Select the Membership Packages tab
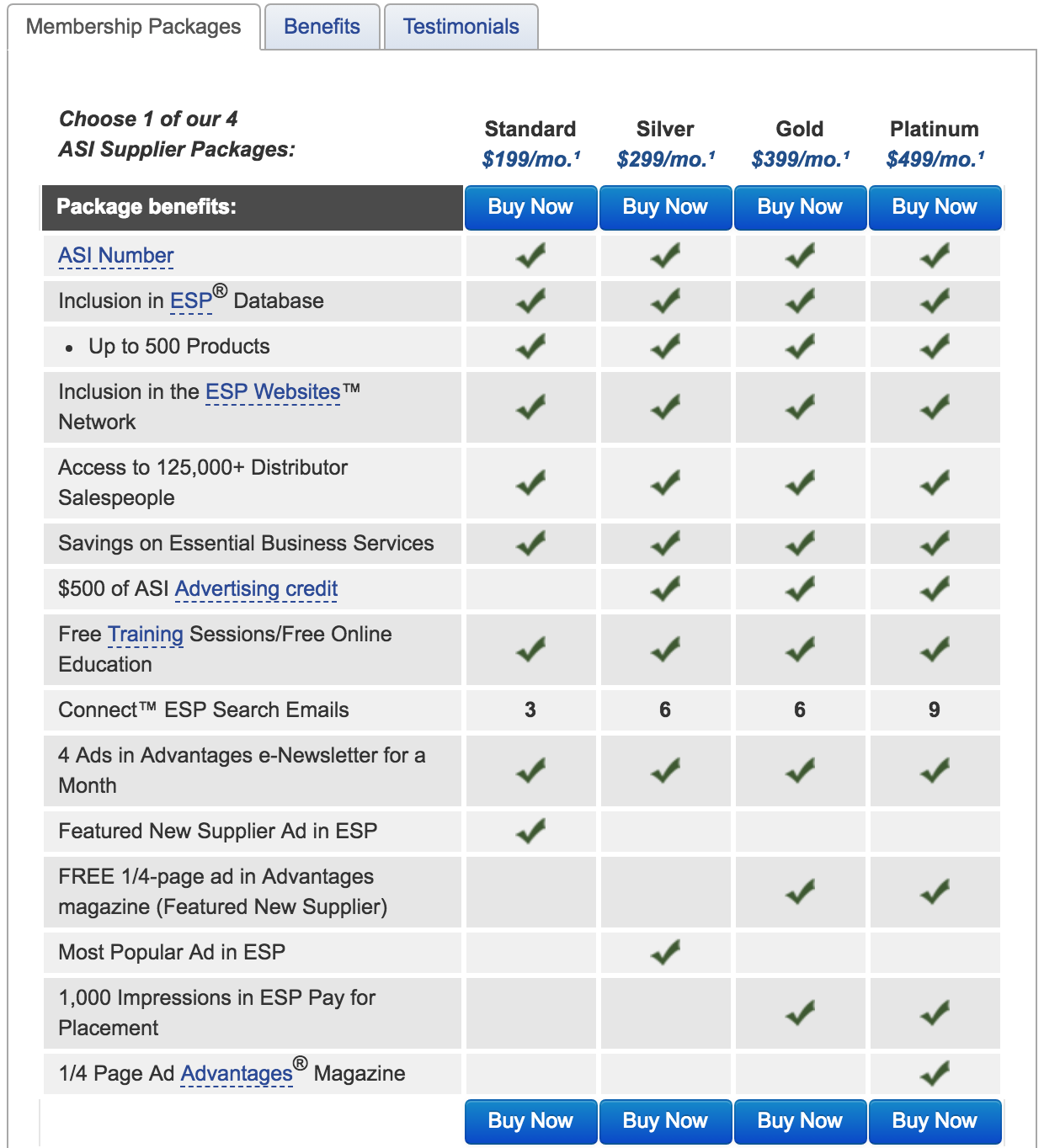This screenshot has width=1044, height=1148. point(133,27)
